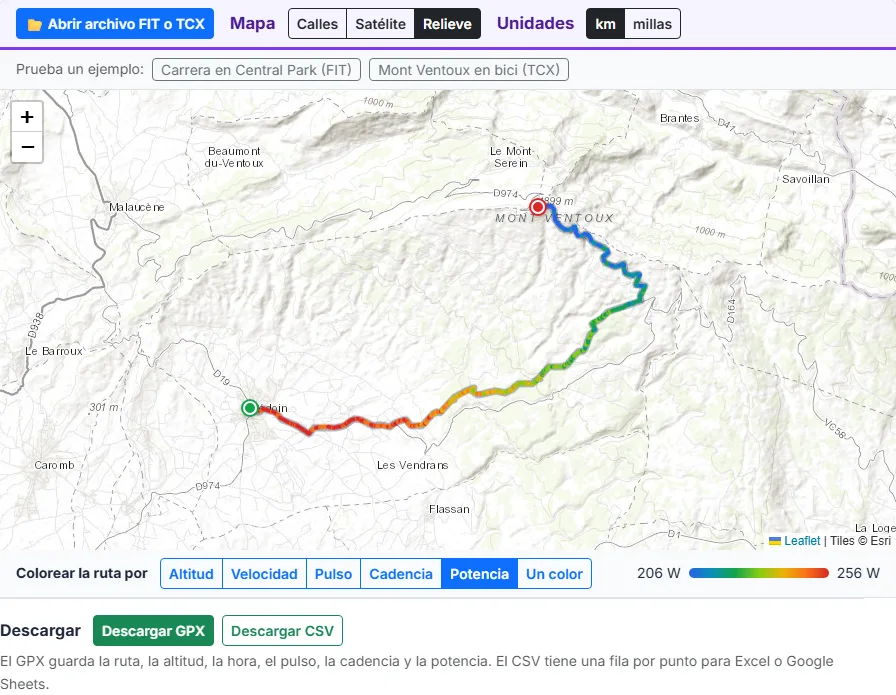Load the Carrera en Central Park example
Viewport: 896px width, 695px height.
257,70
